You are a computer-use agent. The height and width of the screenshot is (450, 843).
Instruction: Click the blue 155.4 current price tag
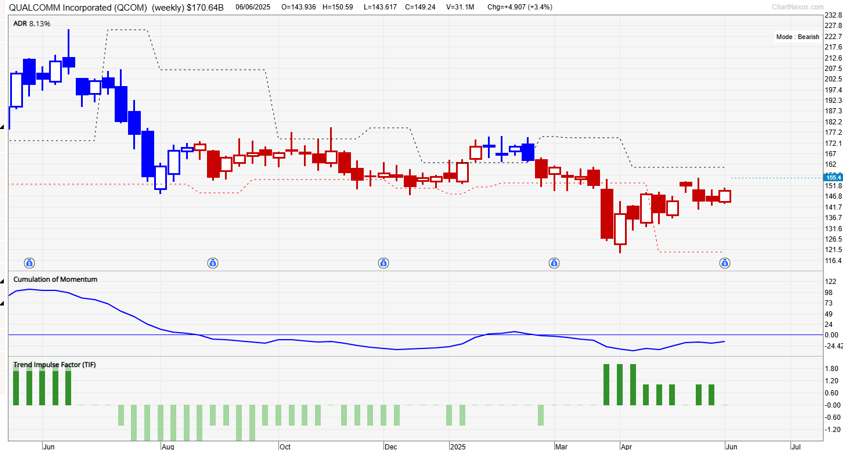(833, 177)
